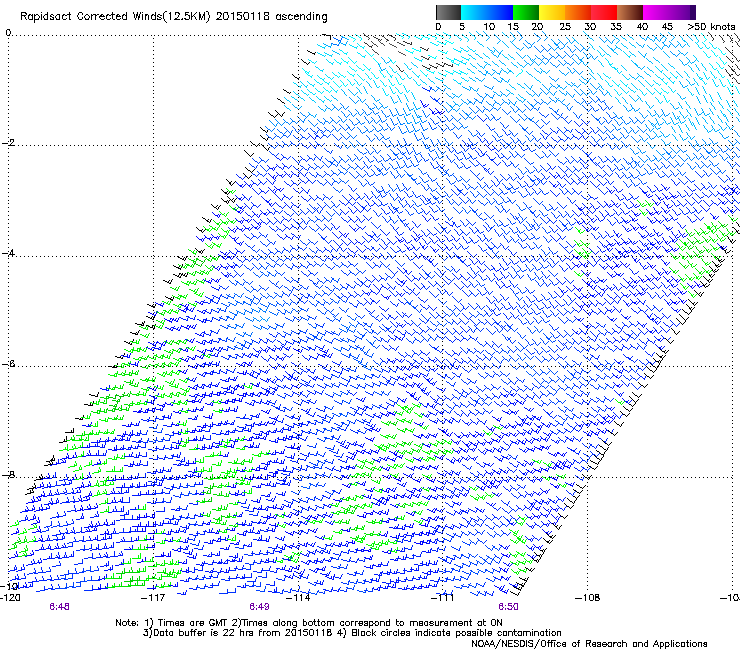Click the red 30-35 knots legend swatch
This screenshot has width=740, height=650.
click(604, 12)
